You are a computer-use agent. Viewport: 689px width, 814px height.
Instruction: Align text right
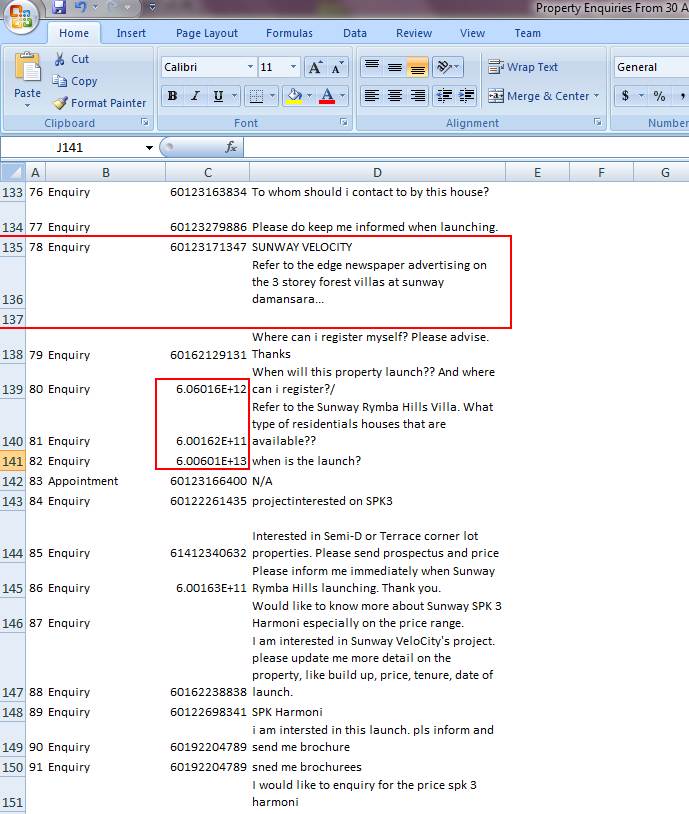point(417,96)
